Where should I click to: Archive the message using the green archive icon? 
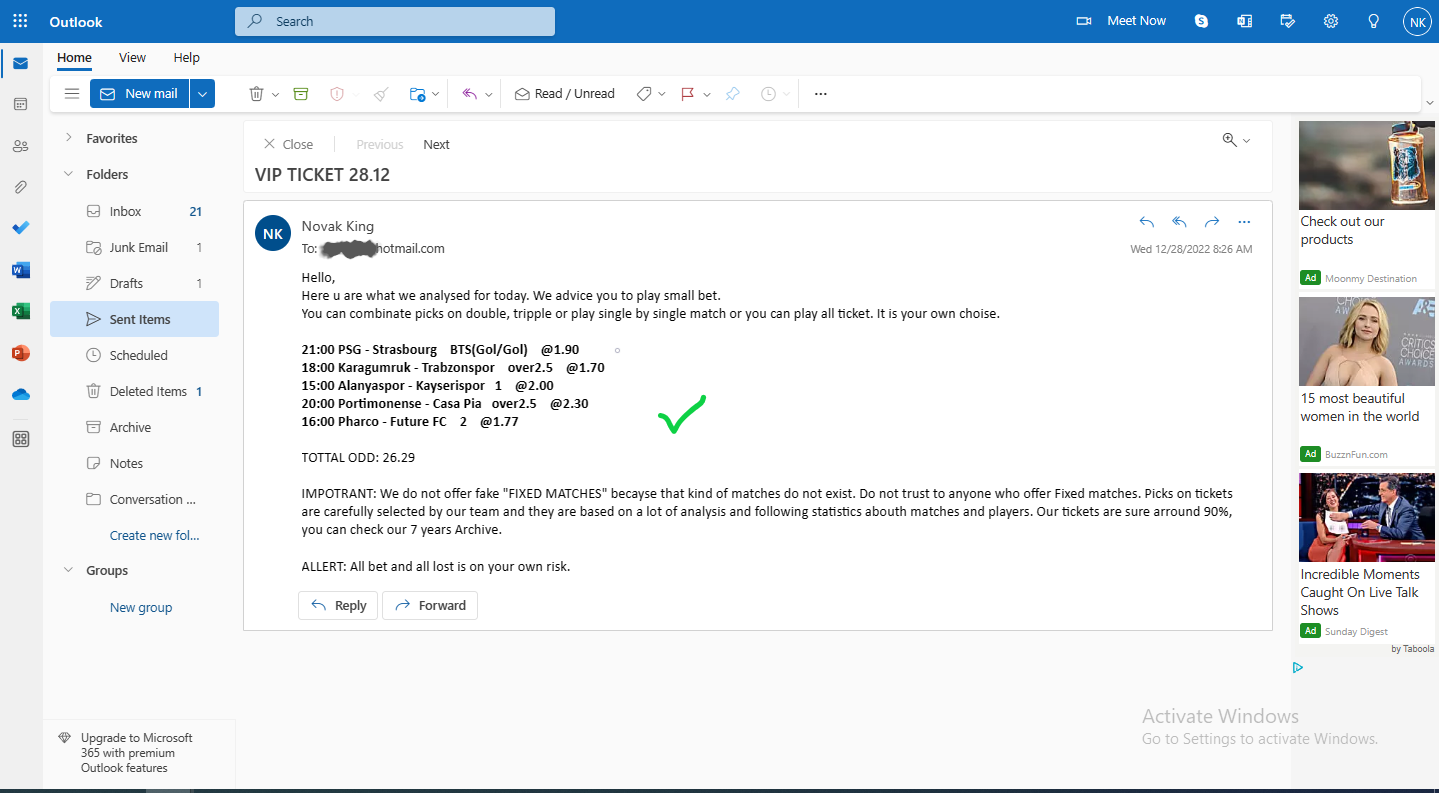click(x=301, y=93)
